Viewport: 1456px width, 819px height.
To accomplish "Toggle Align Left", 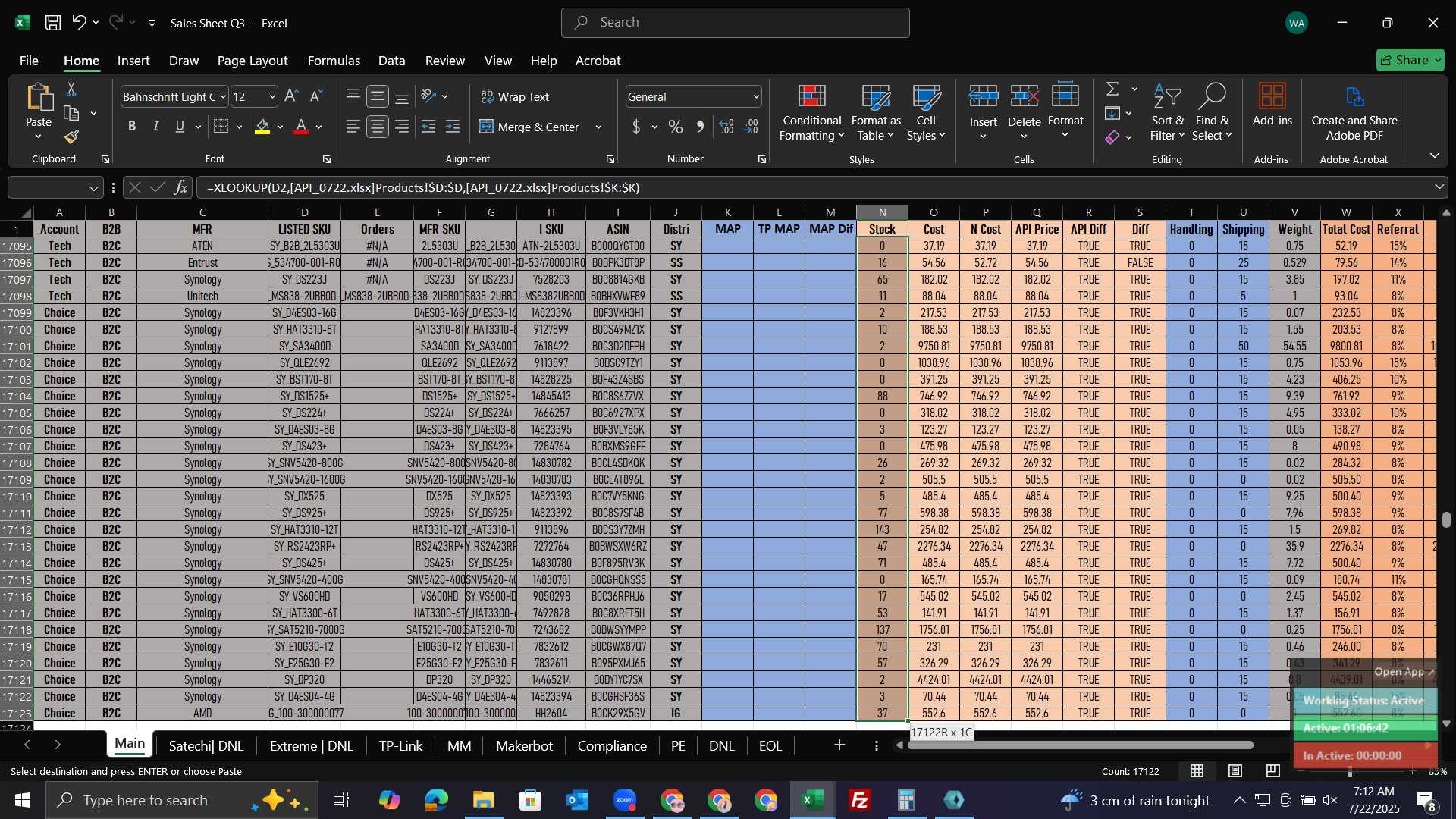I will [x=353, y=127].
